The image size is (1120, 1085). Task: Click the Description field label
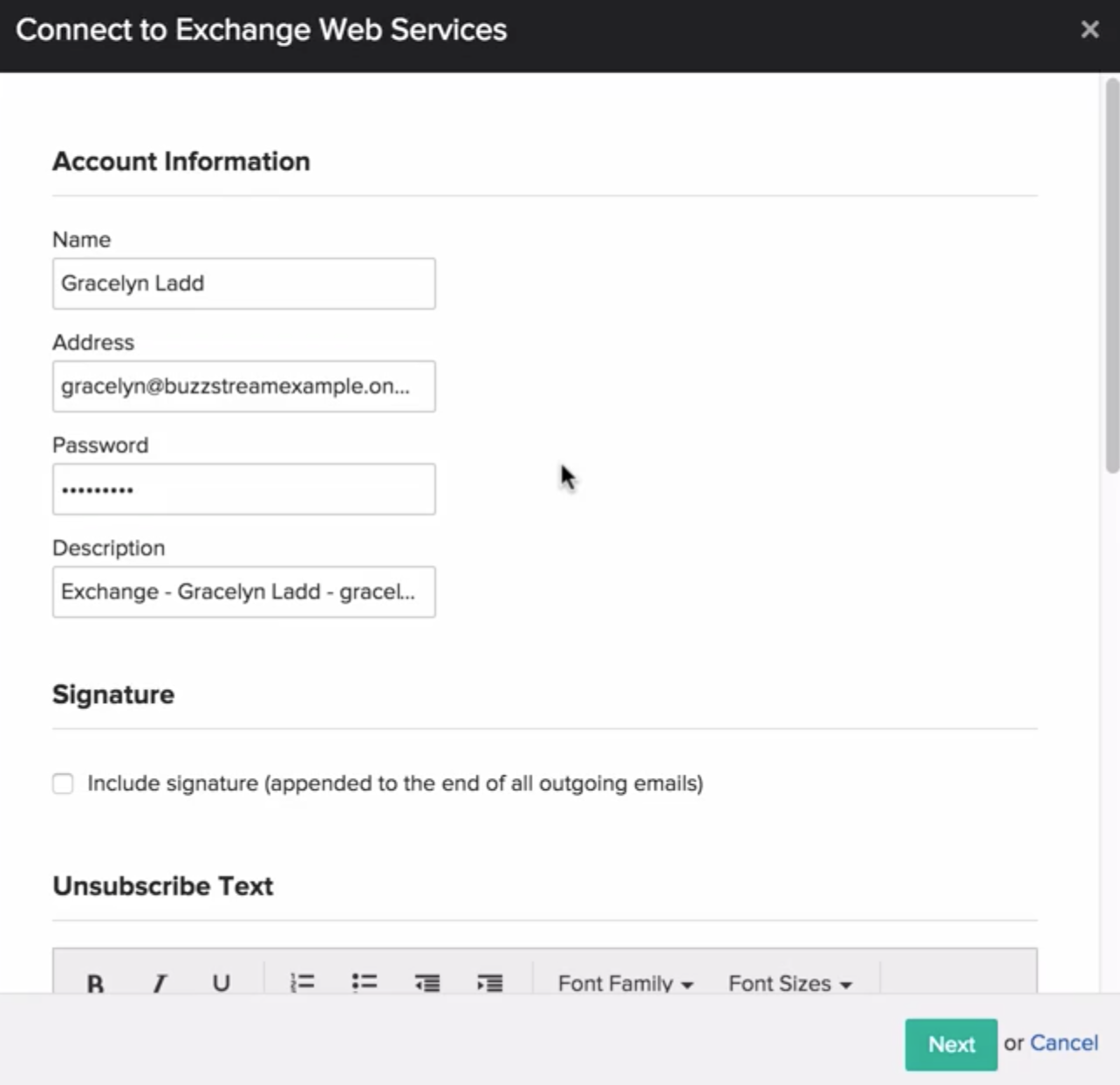[x=109, y=548]
